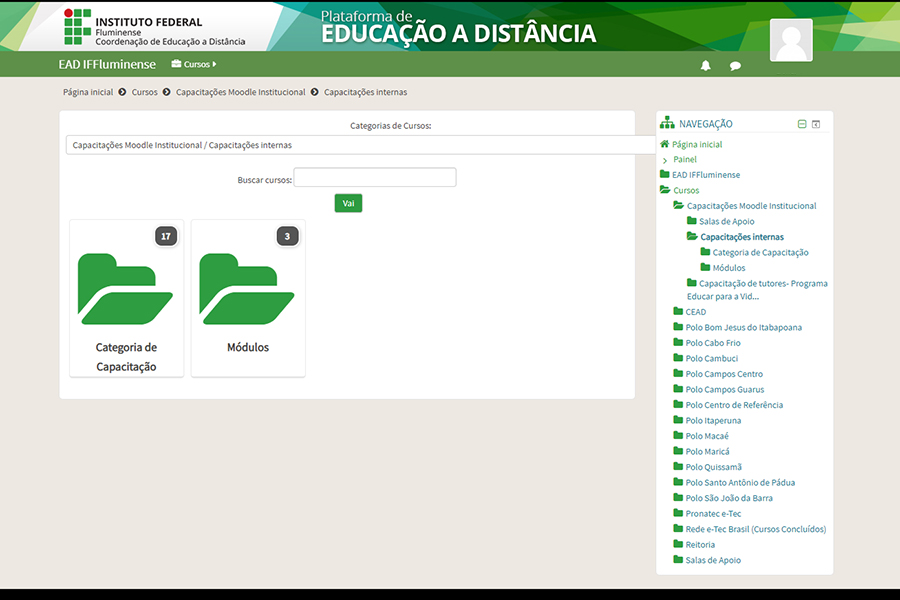This screenshot has width=900, height=600.
Task: Click the folder icon beside Reitoria
Action: [x=678, y=544]
